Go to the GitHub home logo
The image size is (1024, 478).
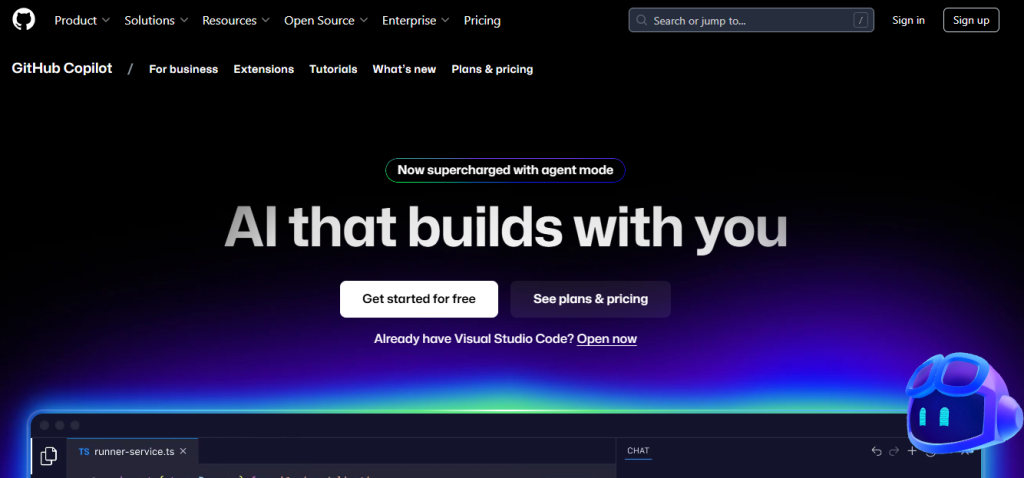coord(24,20)
